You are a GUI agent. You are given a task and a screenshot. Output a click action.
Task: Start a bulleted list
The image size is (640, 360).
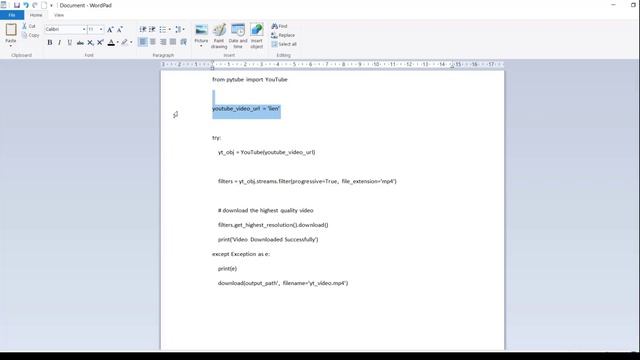(x=162, y=29)
